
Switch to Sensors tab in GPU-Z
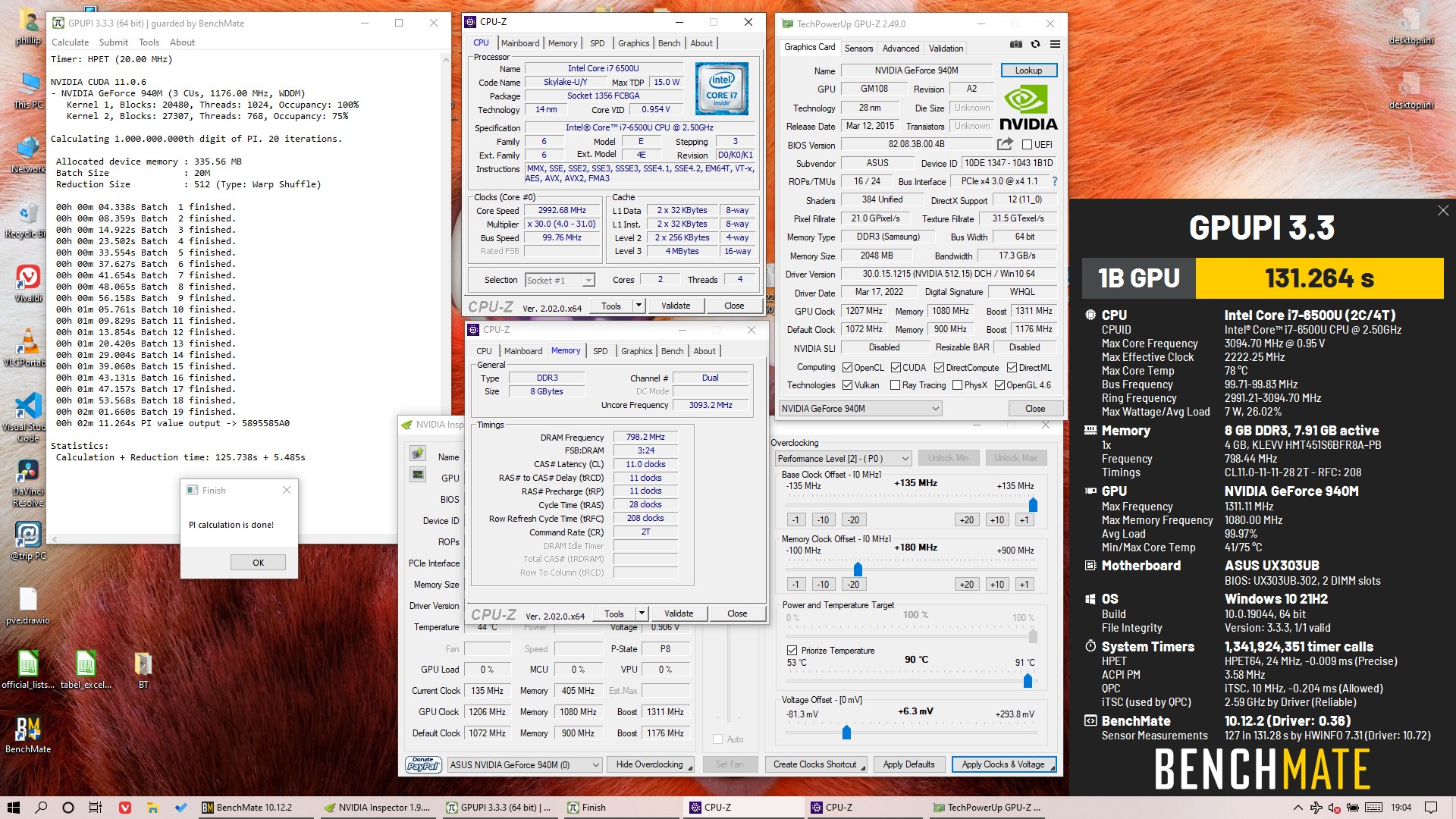coord(858,48)
